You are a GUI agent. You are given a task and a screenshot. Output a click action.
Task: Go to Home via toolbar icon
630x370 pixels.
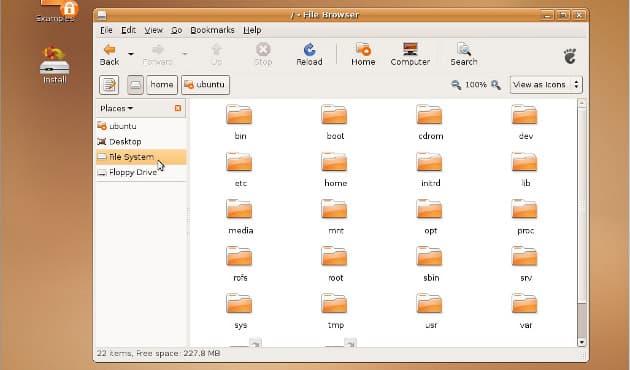point(363,55)
